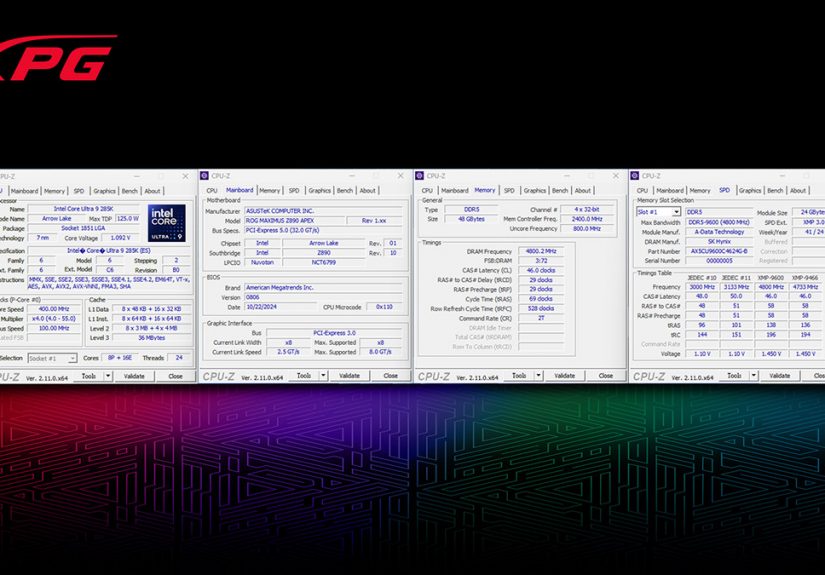The width and height of the screenshot is (825, 575).
Task: Open the Mainboard tab in the first CPU-Z window
Action: click(x=25, y=191)
